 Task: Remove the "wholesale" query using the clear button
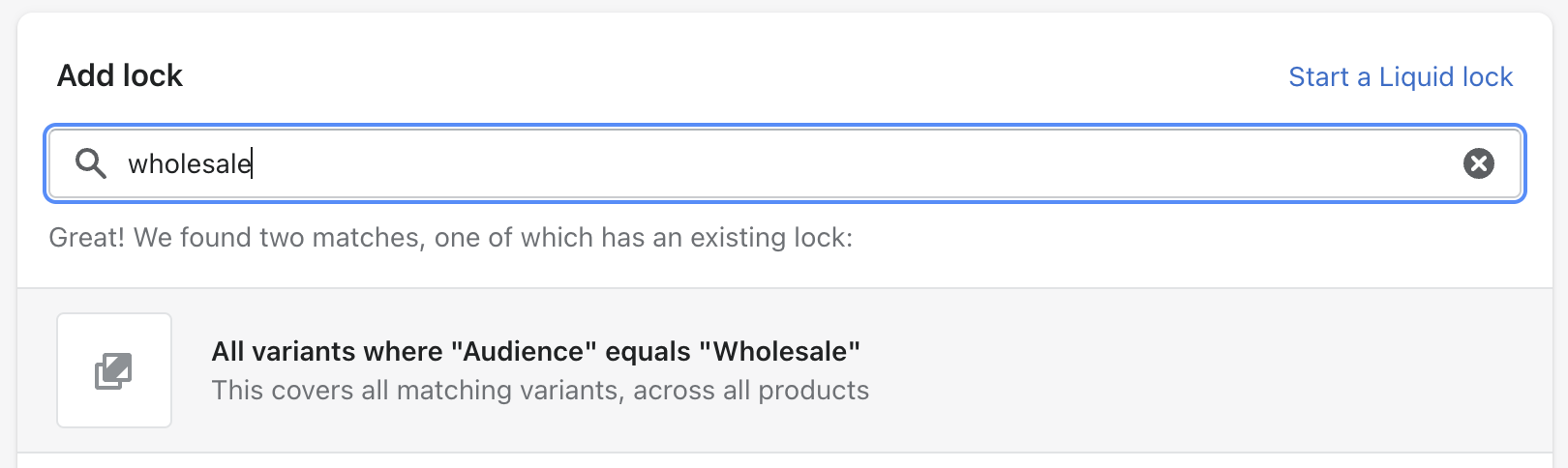pos(1478,163)
